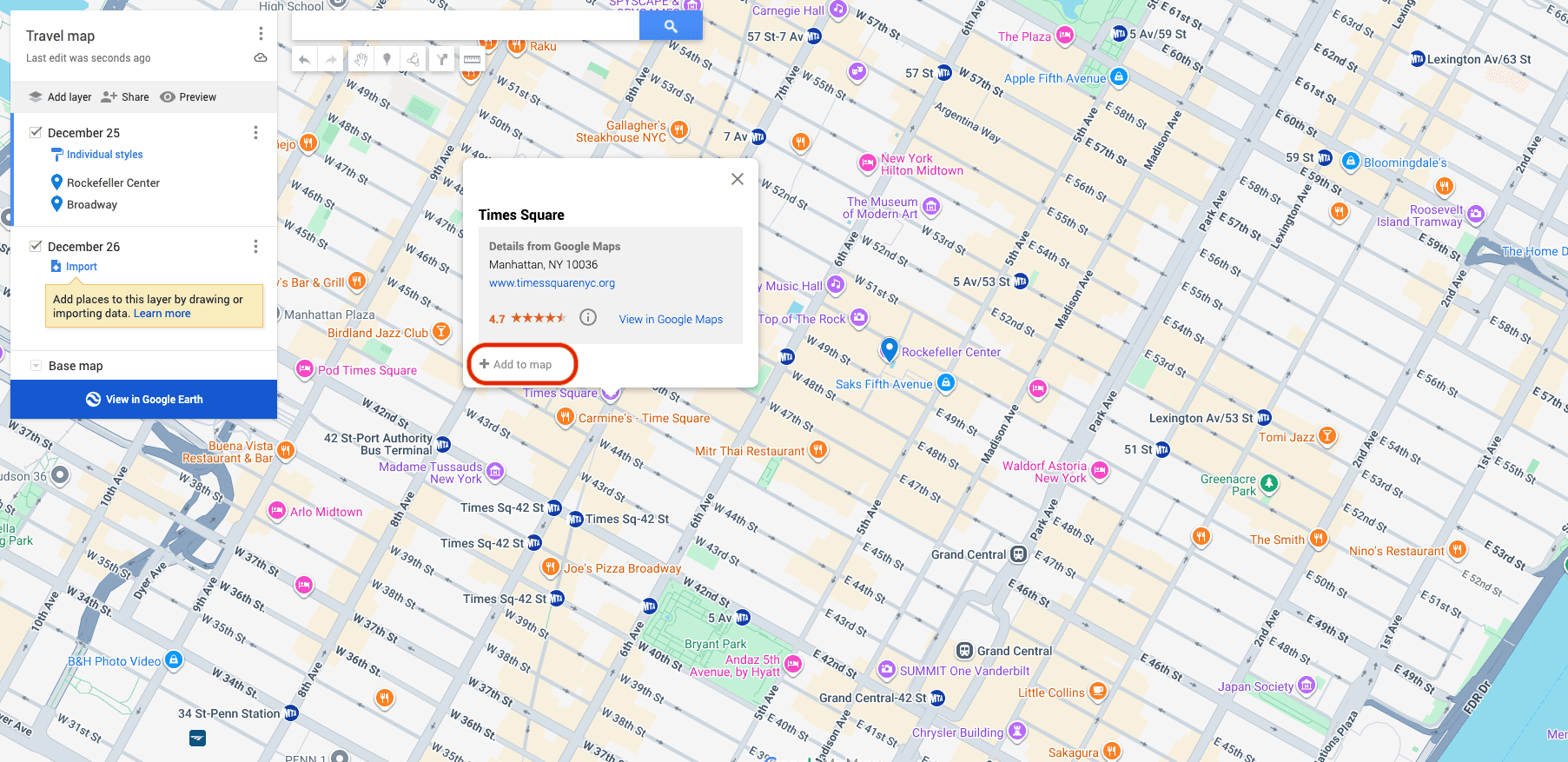Click the Lexington Av/63 St subway icon

(x=1418, y=59)
